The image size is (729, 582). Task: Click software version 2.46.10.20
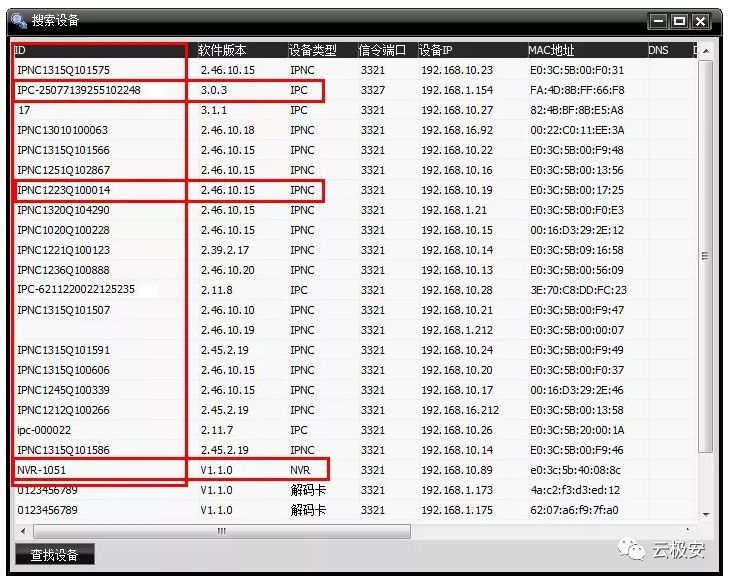pyautogui.click(x=228, y=270)
